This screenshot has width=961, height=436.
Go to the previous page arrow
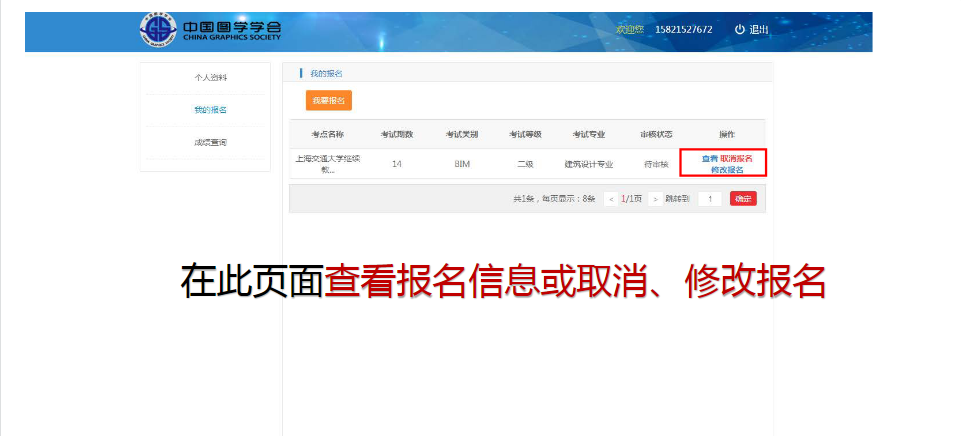click(x=610, y=199)
